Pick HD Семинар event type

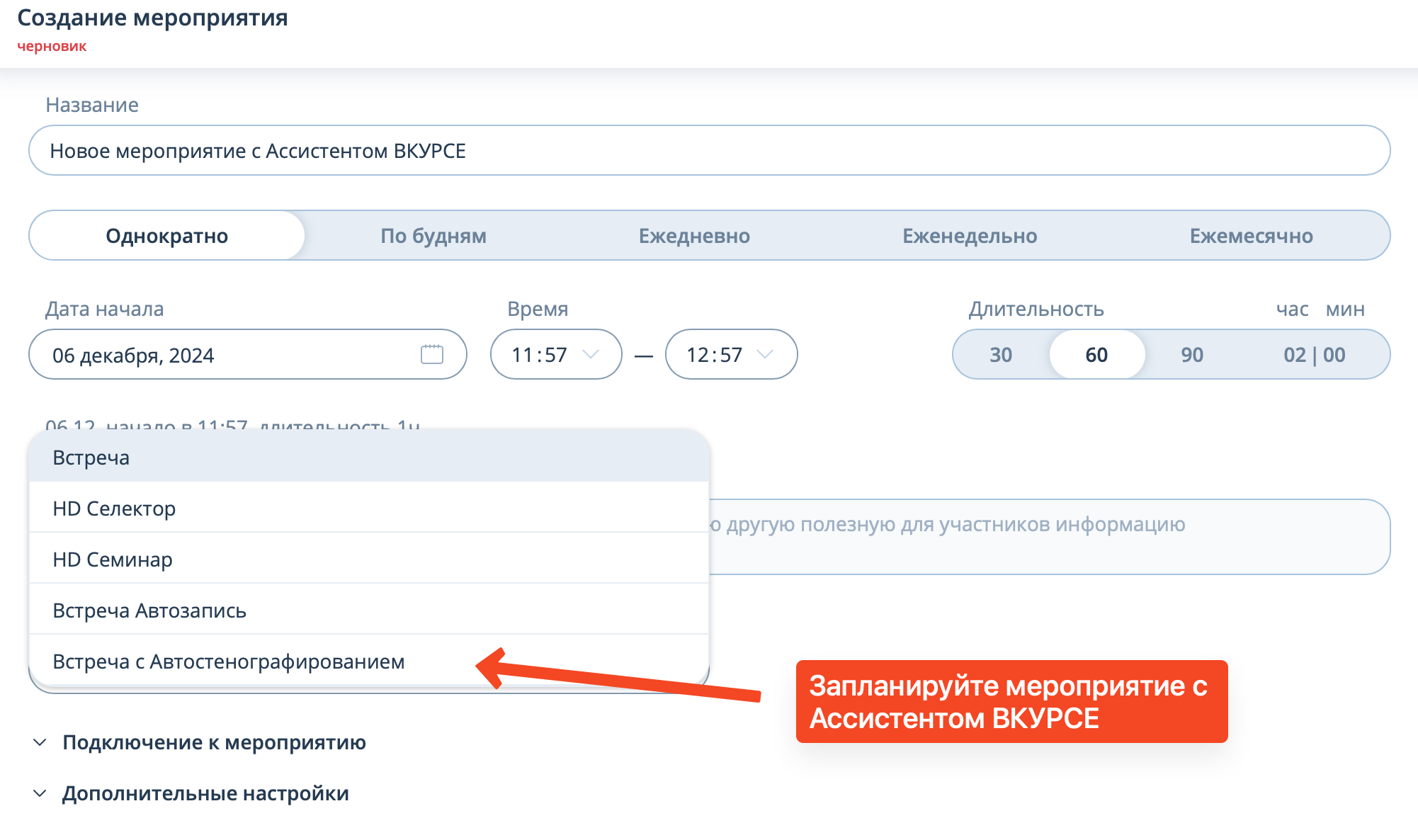369,559
